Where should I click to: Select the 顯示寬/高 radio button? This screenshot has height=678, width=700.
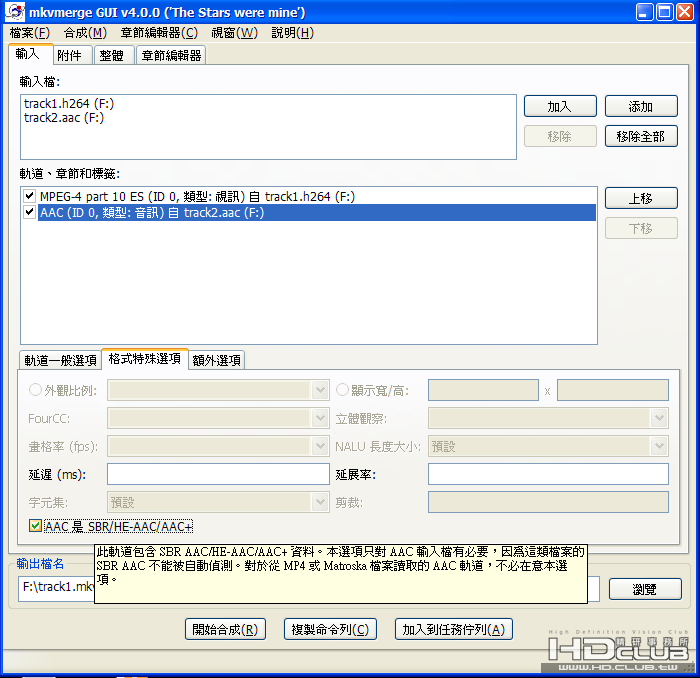(x=342, y=390)
